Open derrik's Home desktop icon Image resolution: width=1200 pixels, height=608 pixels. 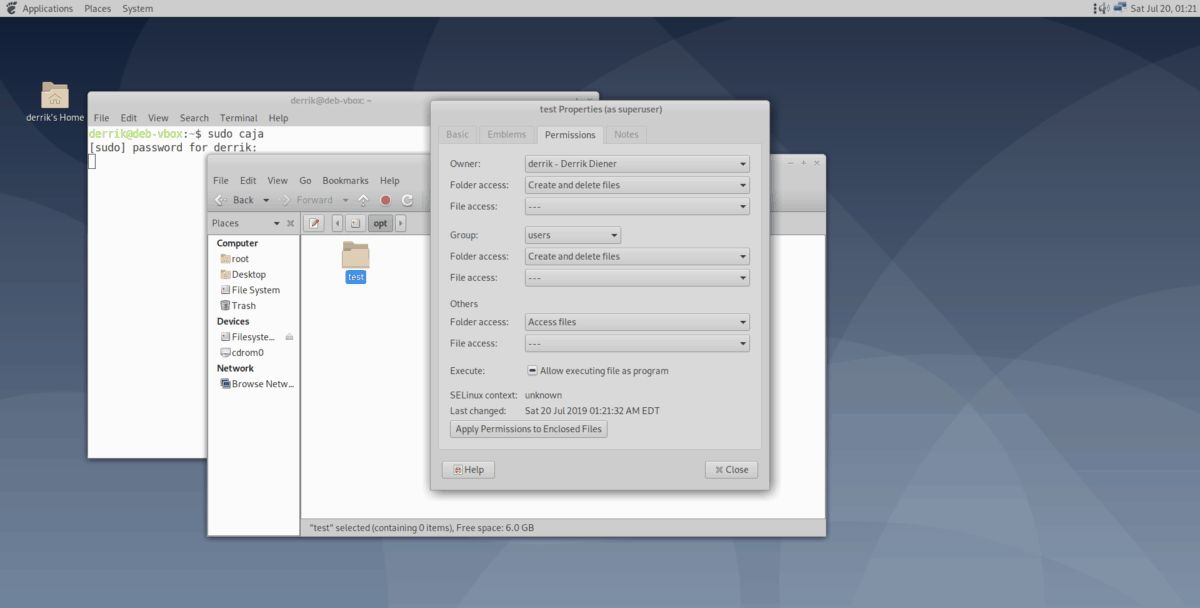[55, 102]
